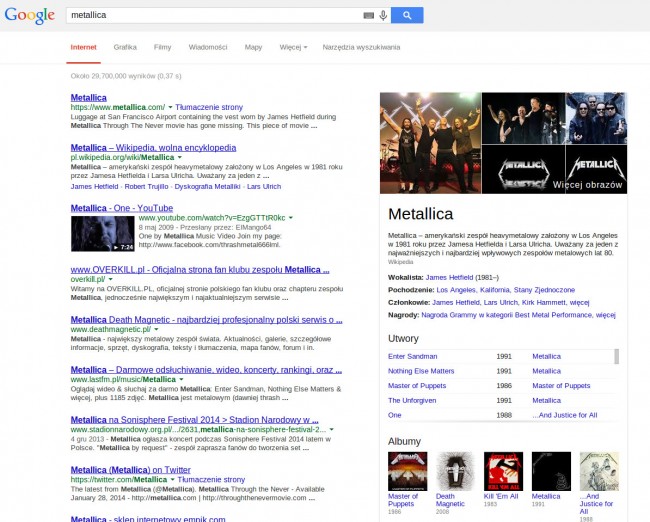Open Dyskografia Metalliki sitelink
The height and width of the screenshot is (522, 650).
pyautogui.click(x=207, y=187)
